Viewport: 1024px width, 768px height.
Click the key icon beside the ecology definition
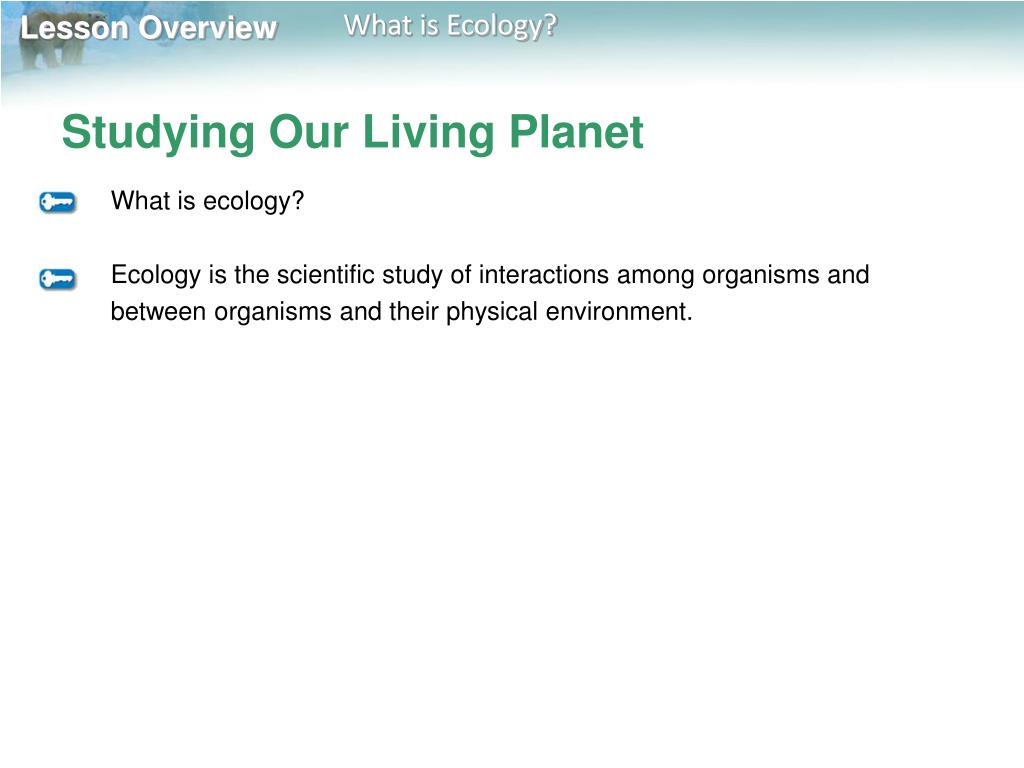tap(57, 280)
